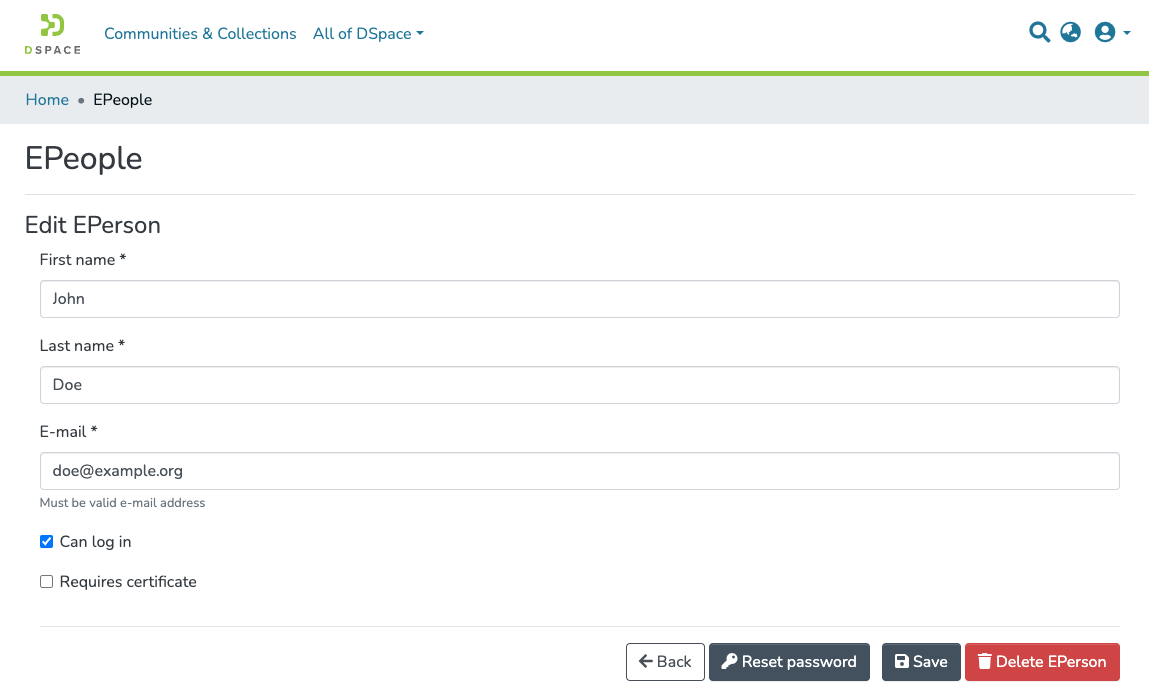
Task: Navigate to Home via breadcrumb
Action: [x=47, y=99]
